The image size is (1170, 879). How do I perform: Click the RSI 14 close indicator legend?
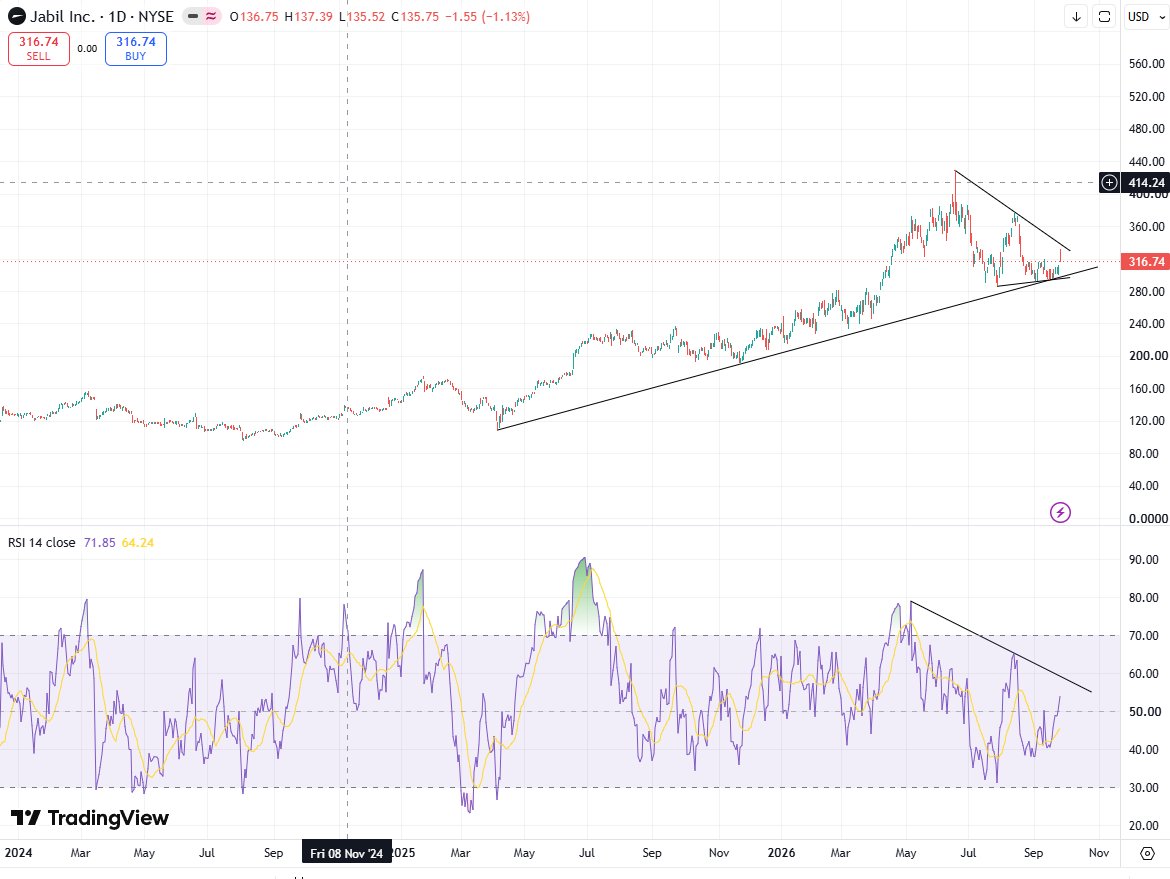pos(42,542)
